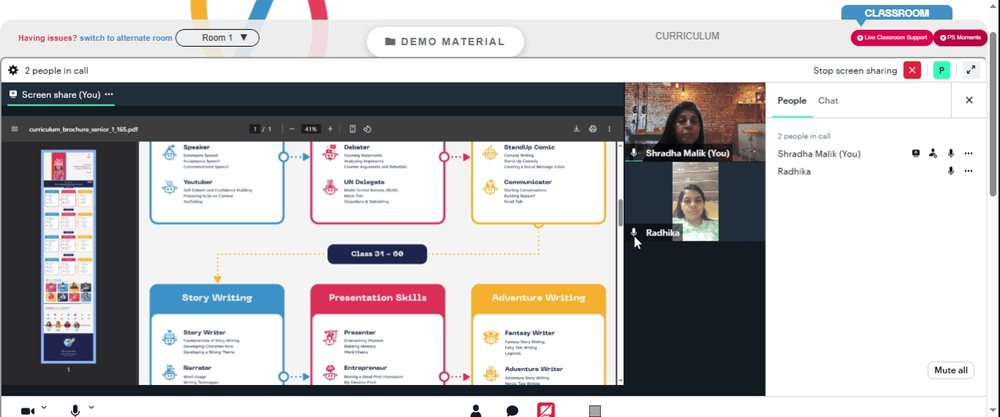
Task: Switch to Chat tab
Action: 828,101
